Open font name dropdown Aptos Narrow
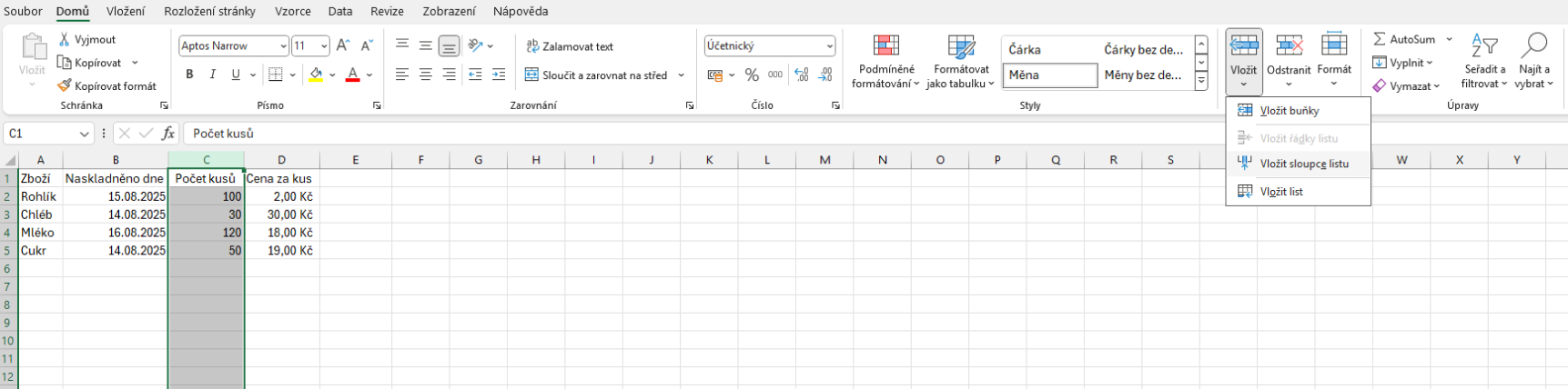This screenshot has width=1568, height=389. (x=284, y=45)
